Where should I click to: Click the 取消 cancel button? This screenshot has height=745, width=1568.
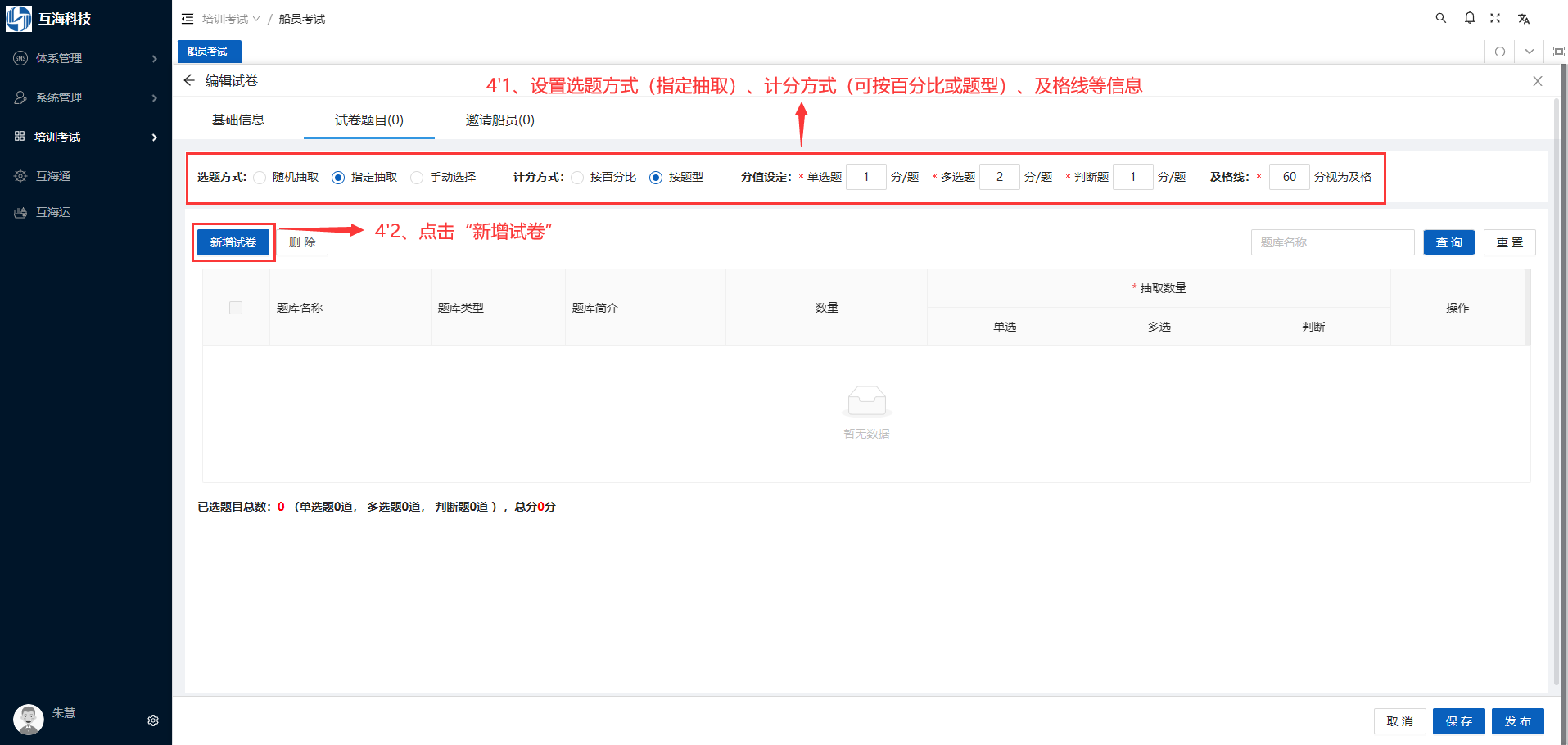click(x=1400, y=721)
